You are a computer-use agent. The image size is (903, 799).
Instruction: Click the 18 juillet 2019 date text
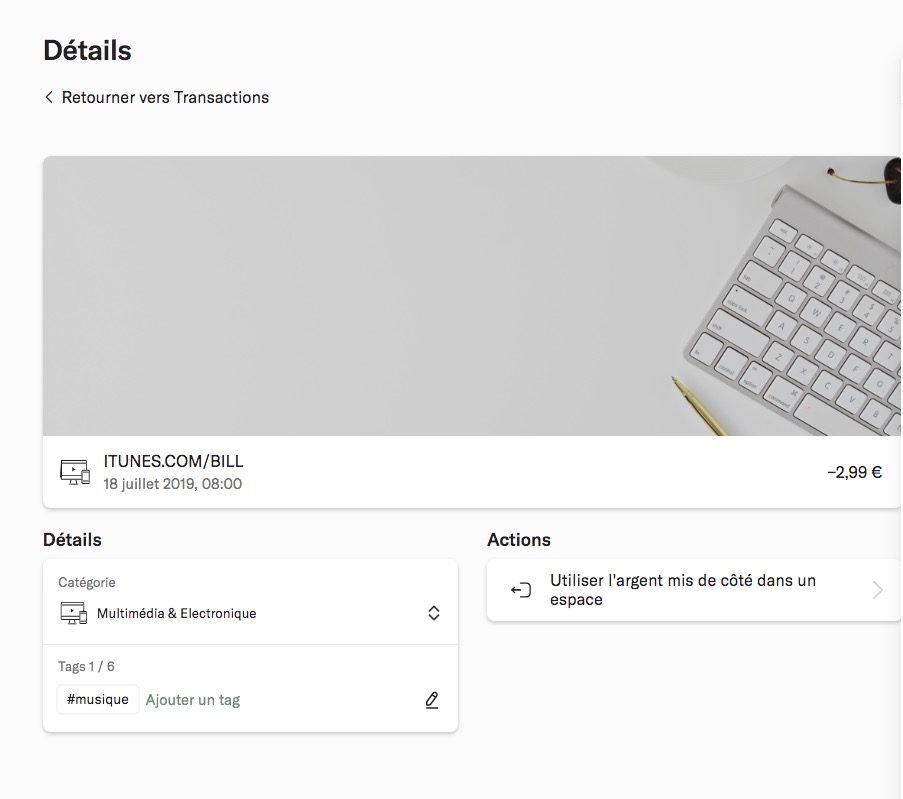click(173, 484)
